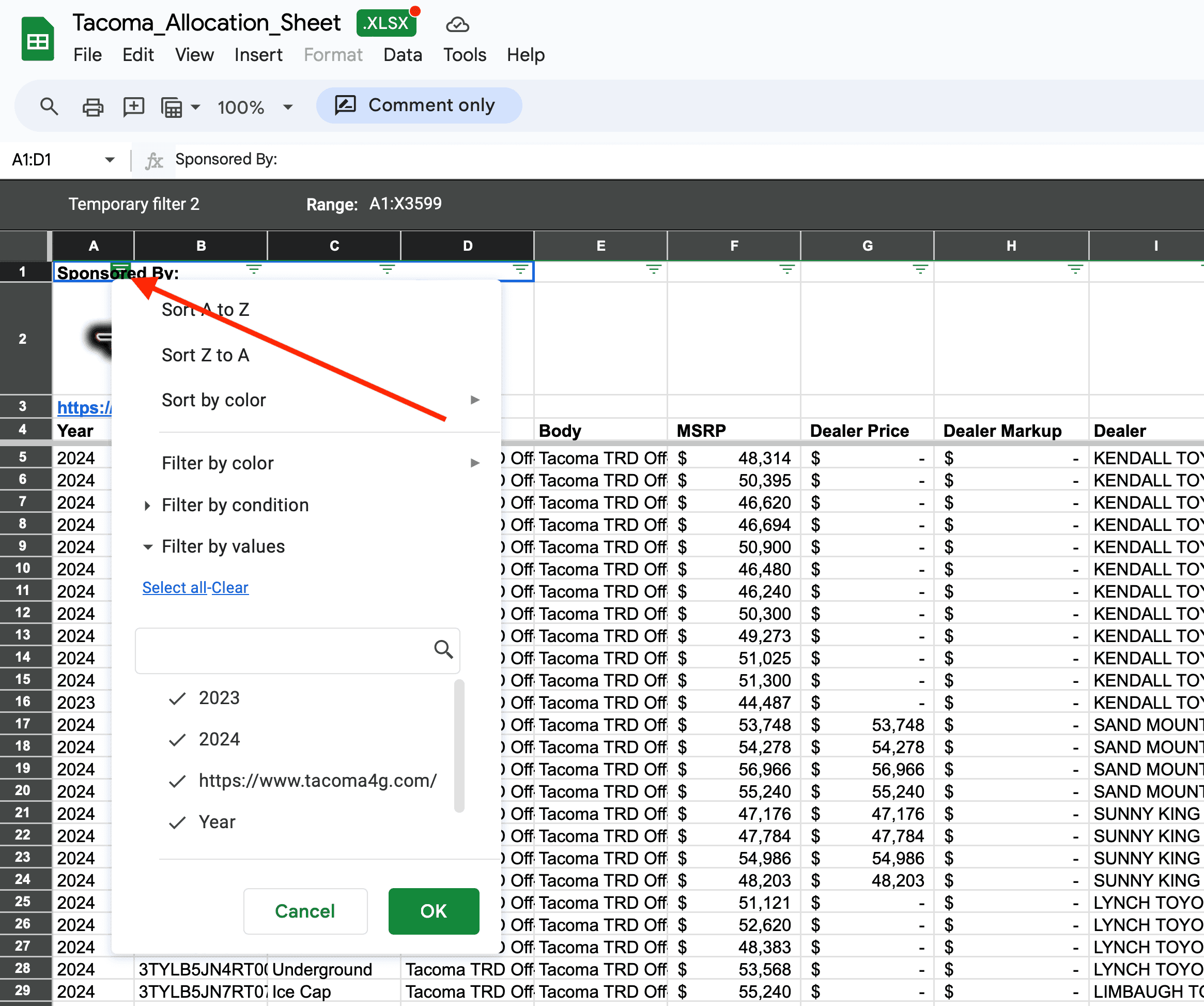Click the MSRP header cell
The height and width of the screenshot is (1006, 1204).
pos(733,431)
